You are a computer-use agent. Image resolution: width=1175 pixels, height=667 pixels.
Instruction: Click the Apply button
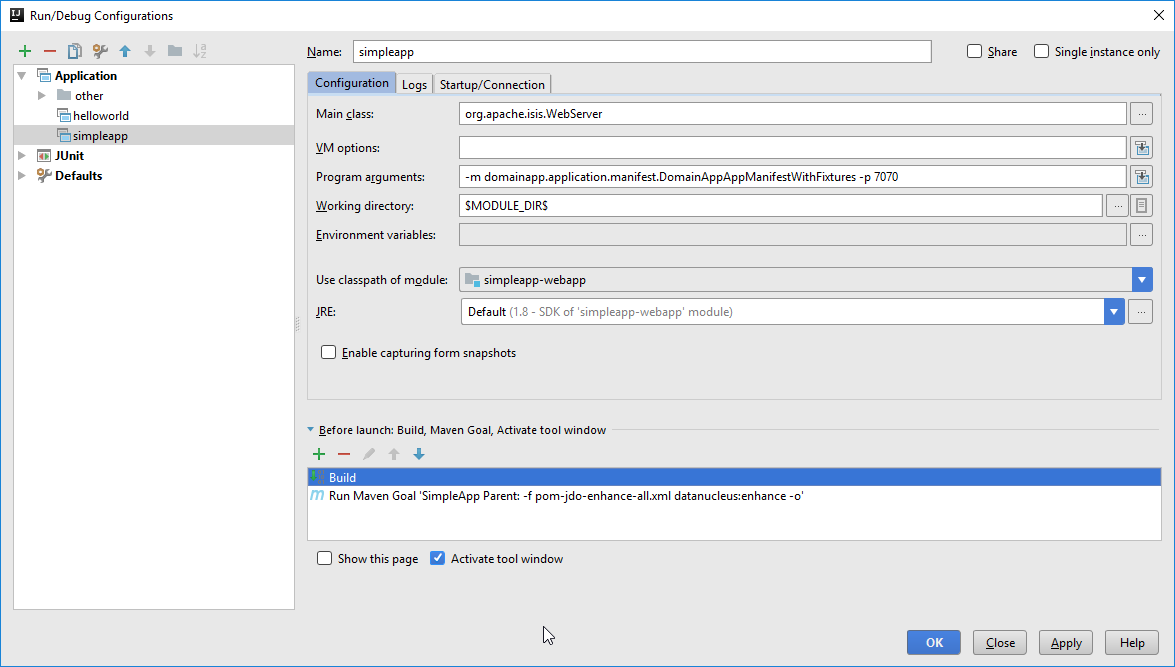(x=1066, y=643)
